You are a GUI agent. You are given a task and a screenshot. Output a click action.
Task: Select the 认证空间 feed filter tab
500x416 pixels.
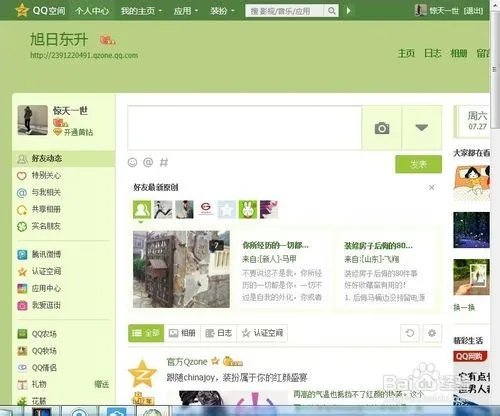click(262, 333)
